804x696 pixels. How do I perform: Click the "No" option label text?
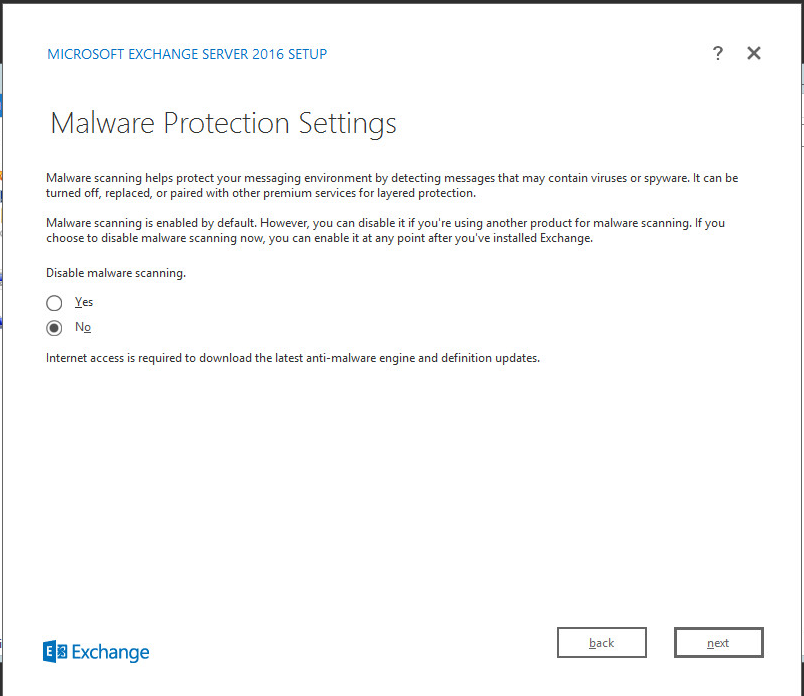(83, 327)
